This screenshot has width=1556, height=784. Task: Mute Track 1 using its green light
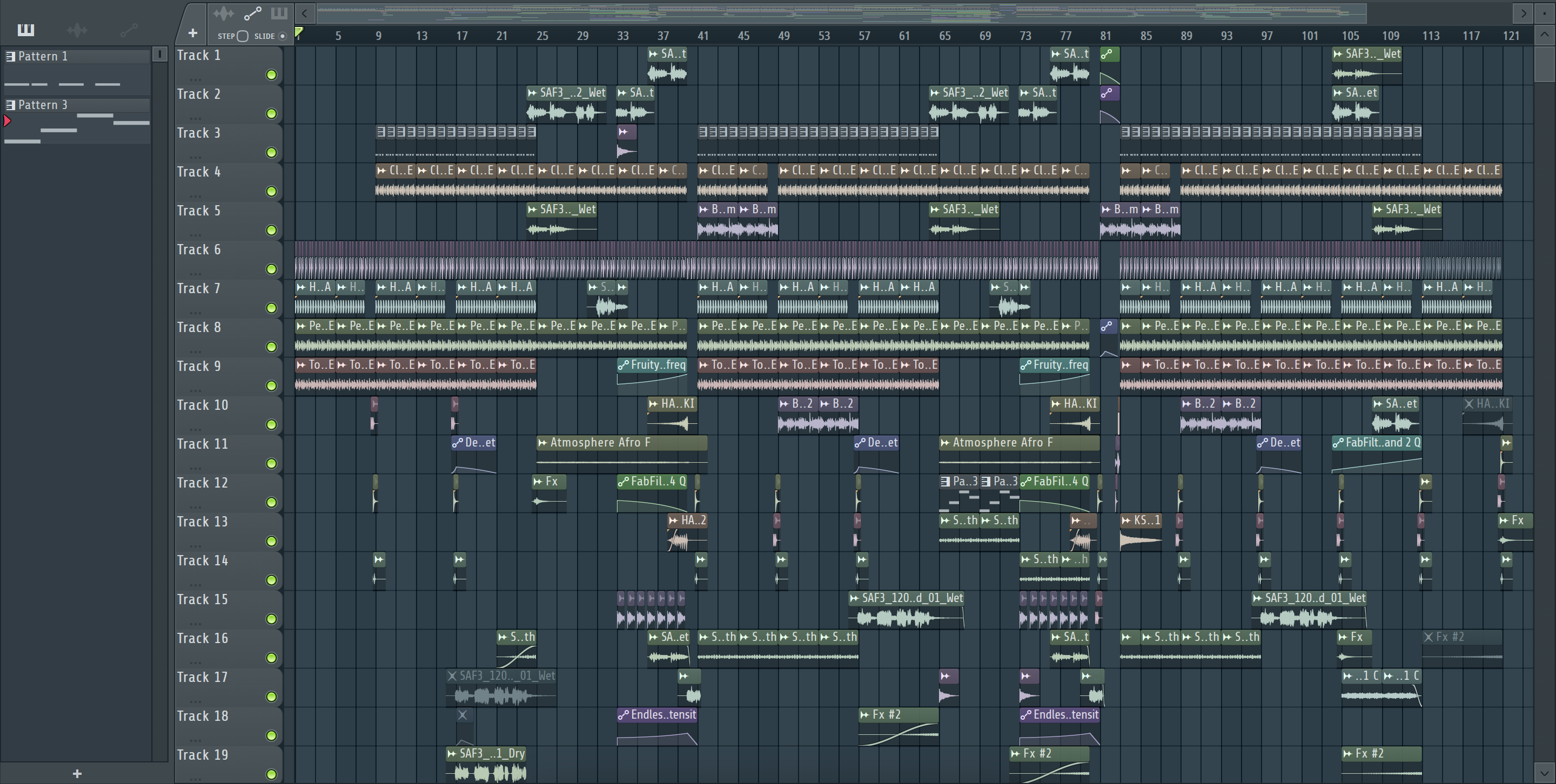271,75
